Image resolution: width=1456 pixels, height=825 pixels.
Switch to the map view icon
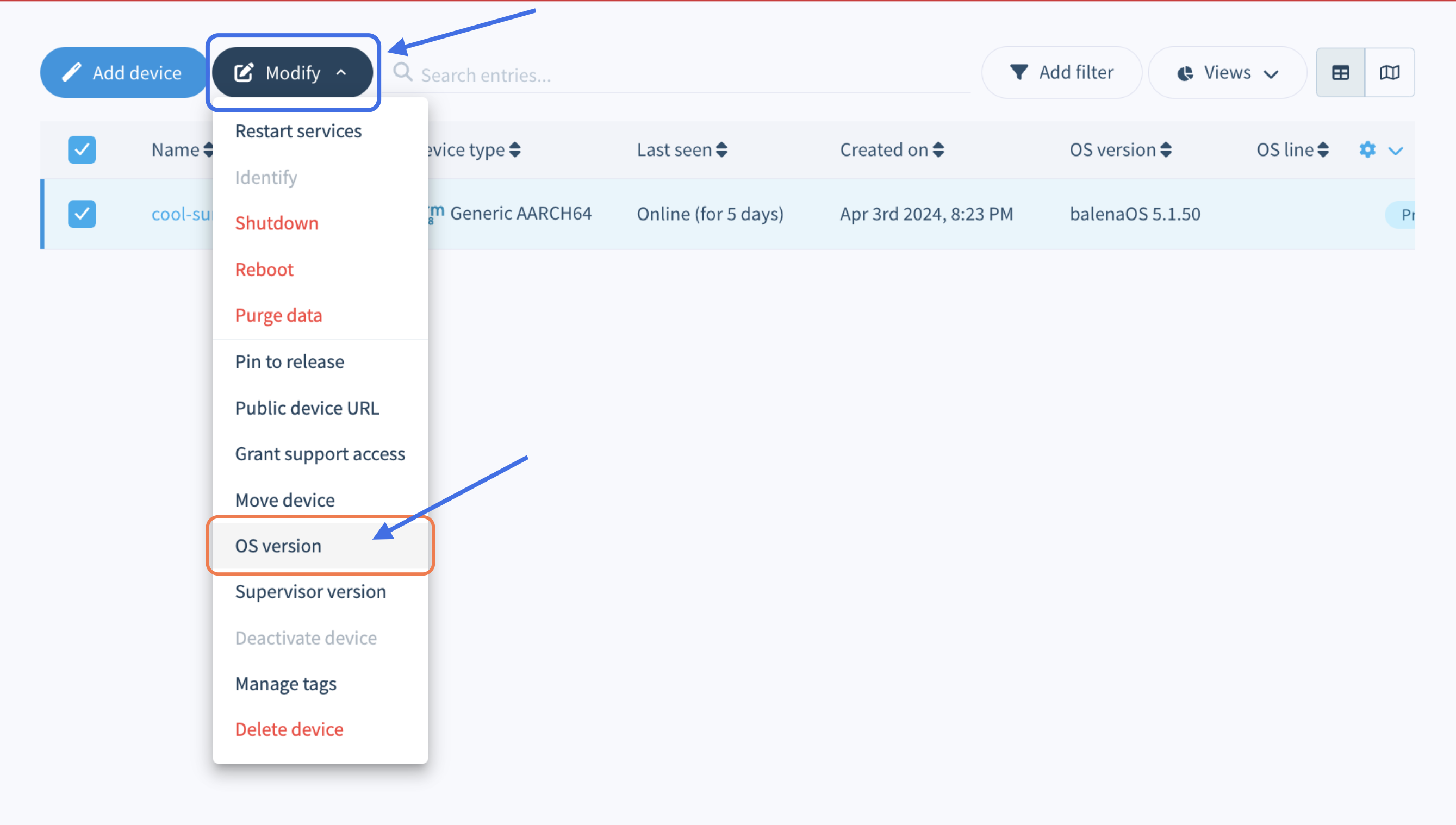(1389, 72)
